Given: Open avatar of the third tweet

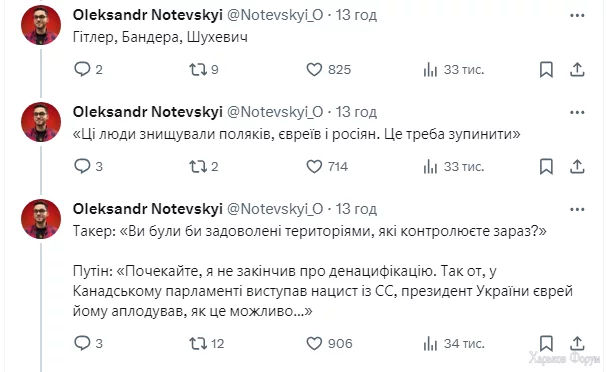Looking at the screenshot, I should 41,219.
